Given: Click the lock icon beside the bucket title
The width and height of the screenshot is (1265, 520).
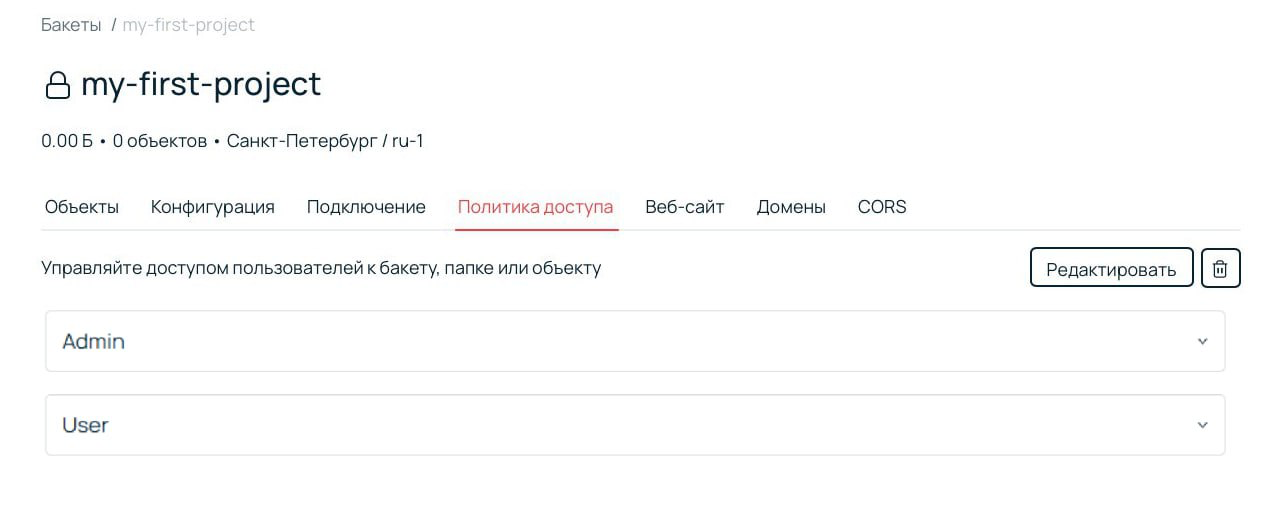Looking at the screenshot, I should (57, 85).
